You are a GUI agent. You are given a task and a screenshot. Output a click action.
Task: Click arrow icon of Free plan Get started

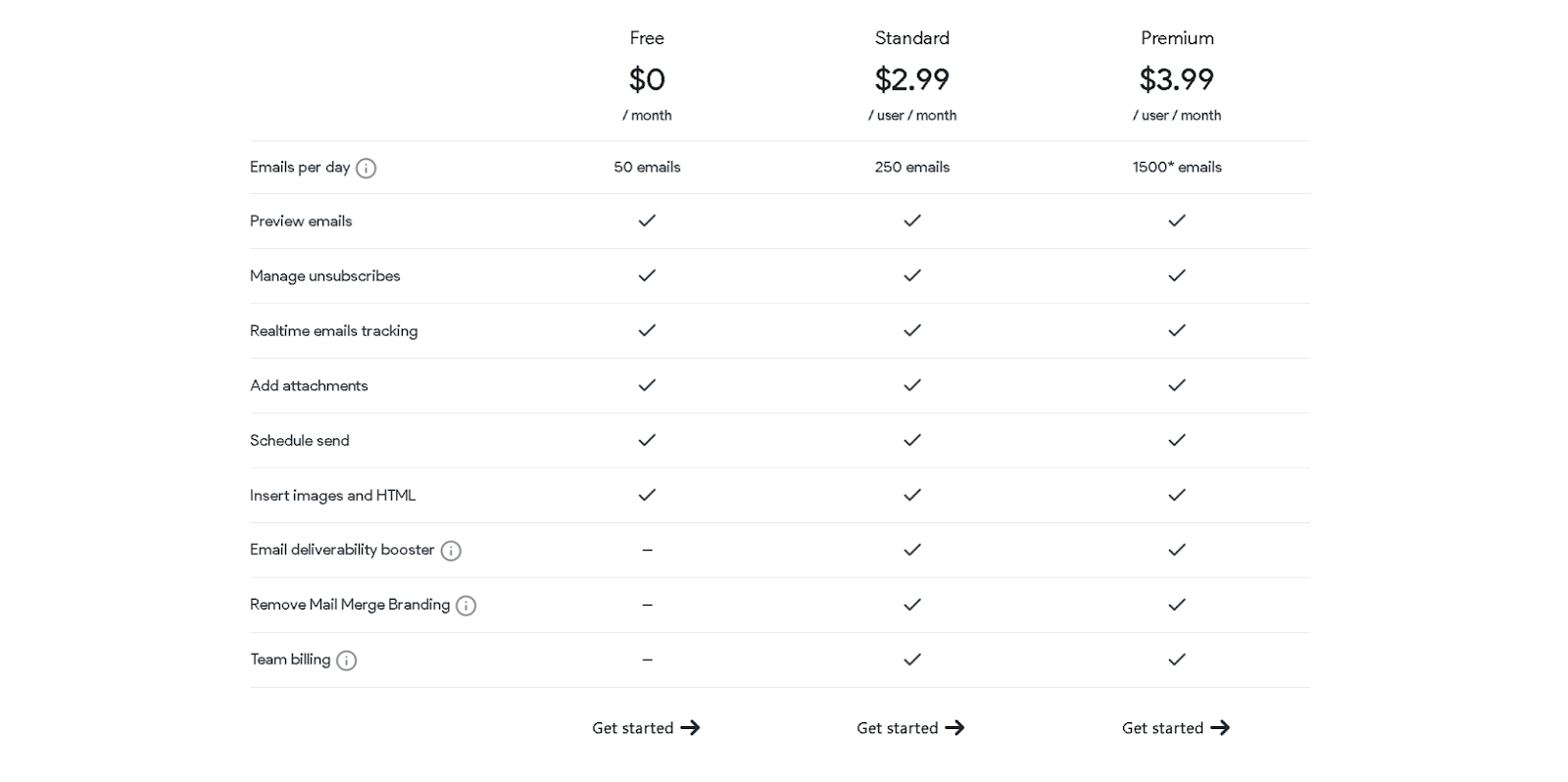pos(691,728)
